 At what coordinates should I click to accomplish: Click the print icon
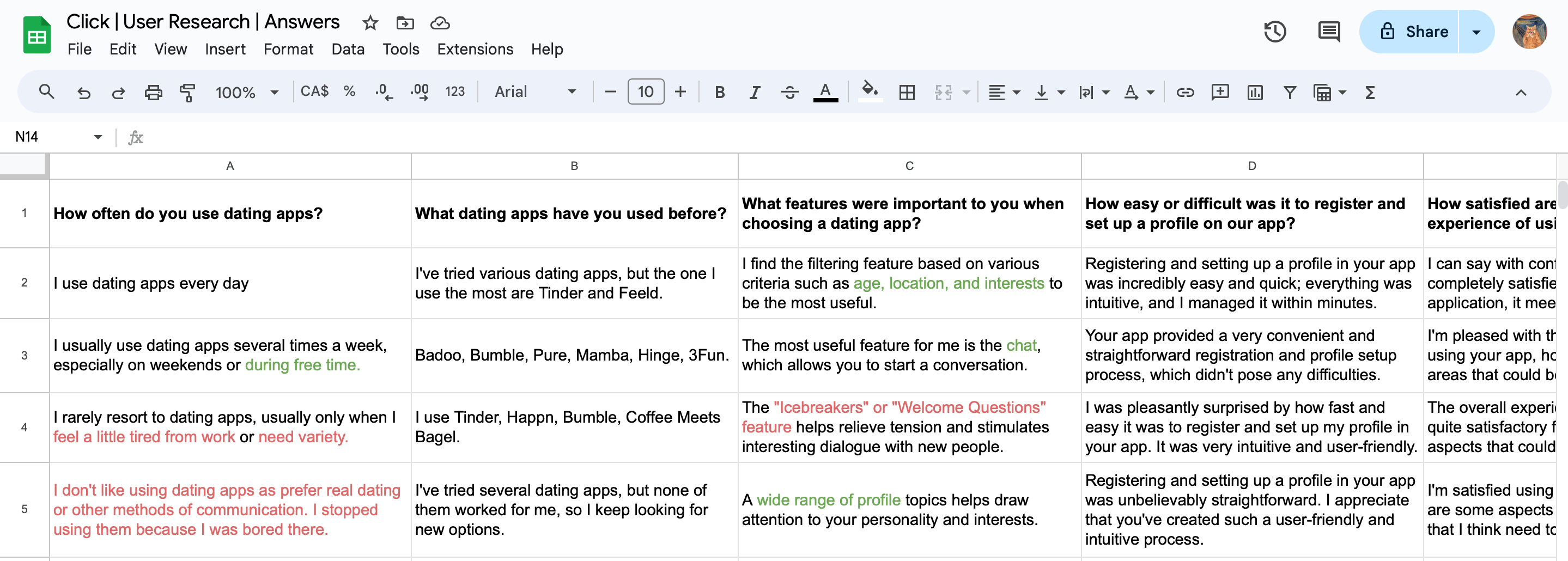pos(154,93)
